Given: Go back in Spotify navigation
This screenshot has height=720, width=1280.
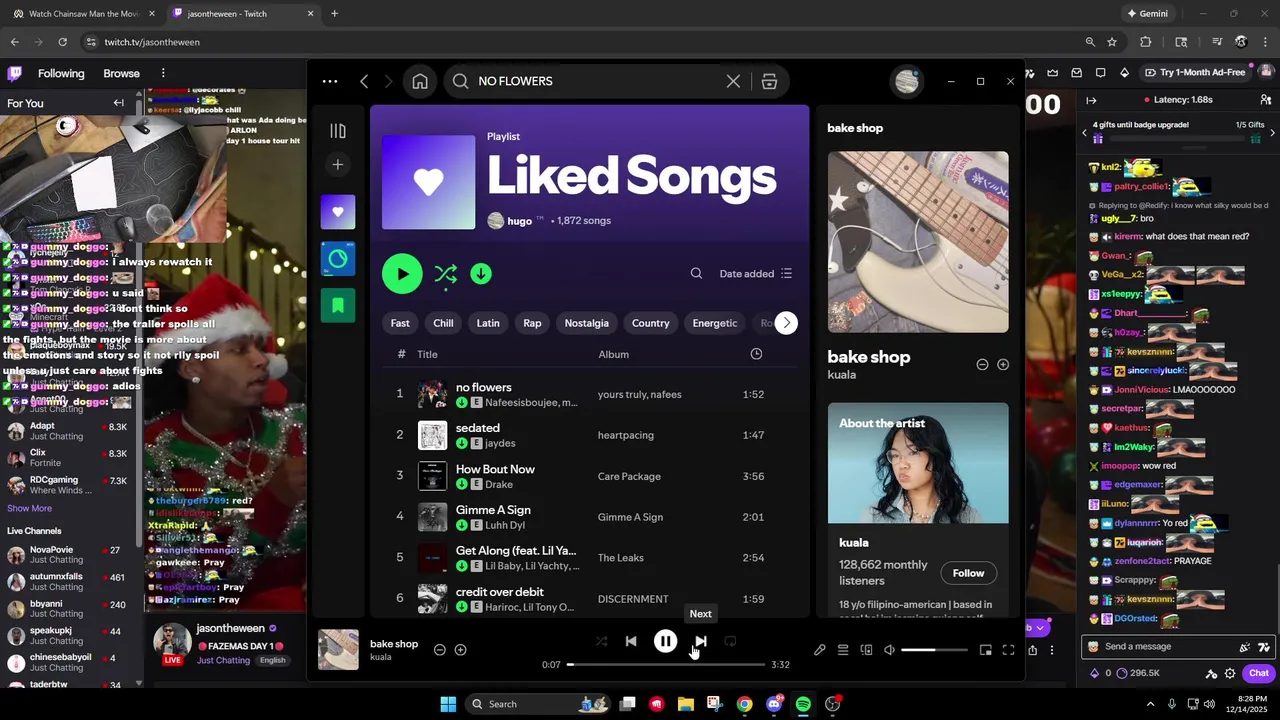Looking at the screenshot, I should [x=364, y=81].
